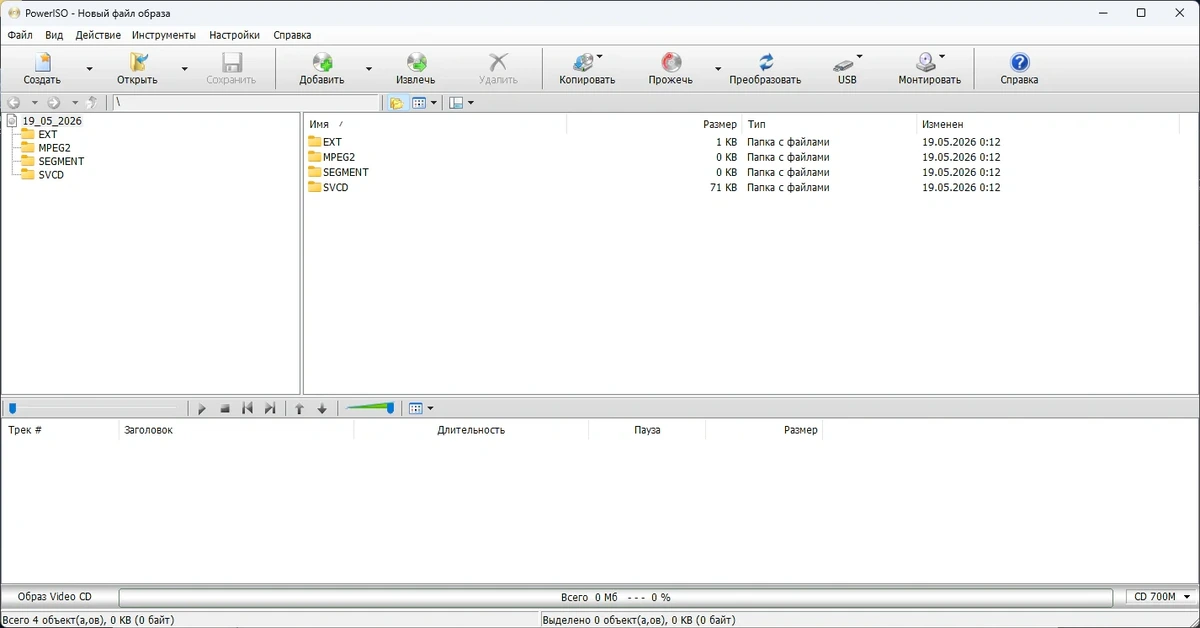The width and height of the screenshot is (1200, 628).
Task: Open the Вид menu
Action: (54, 35)
